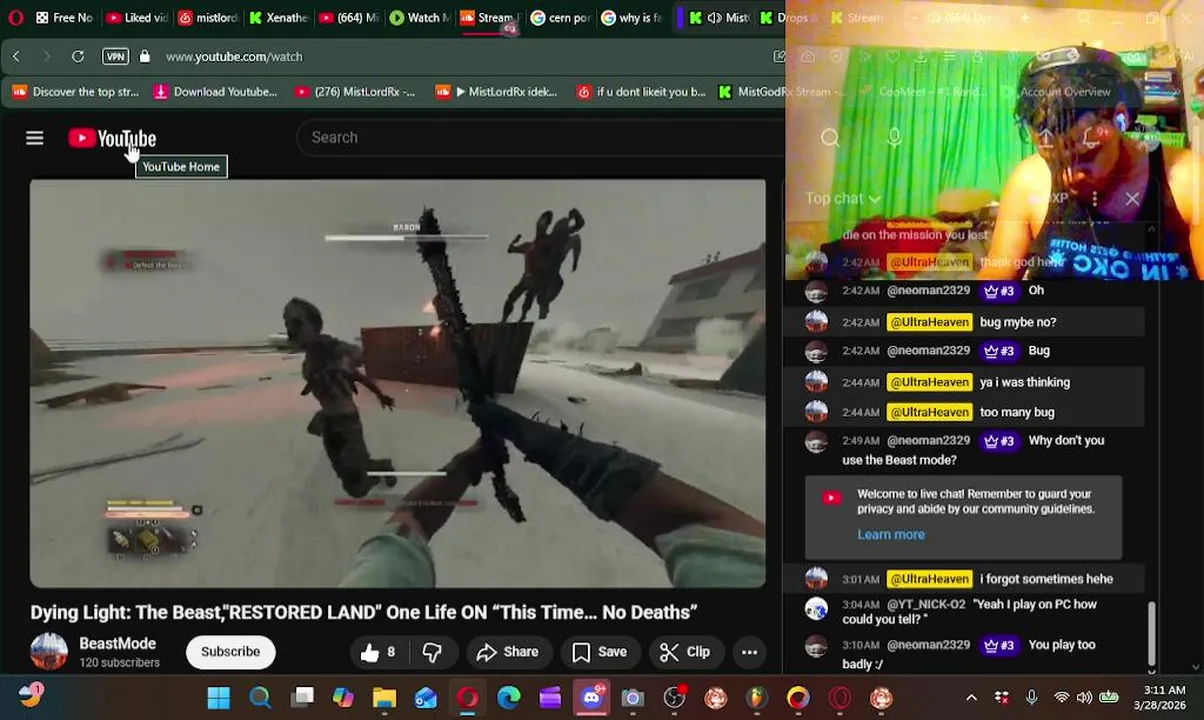1204x720 pixels.
Task: Open the YouTube guide hamburger menu
Action: [34, 138]
